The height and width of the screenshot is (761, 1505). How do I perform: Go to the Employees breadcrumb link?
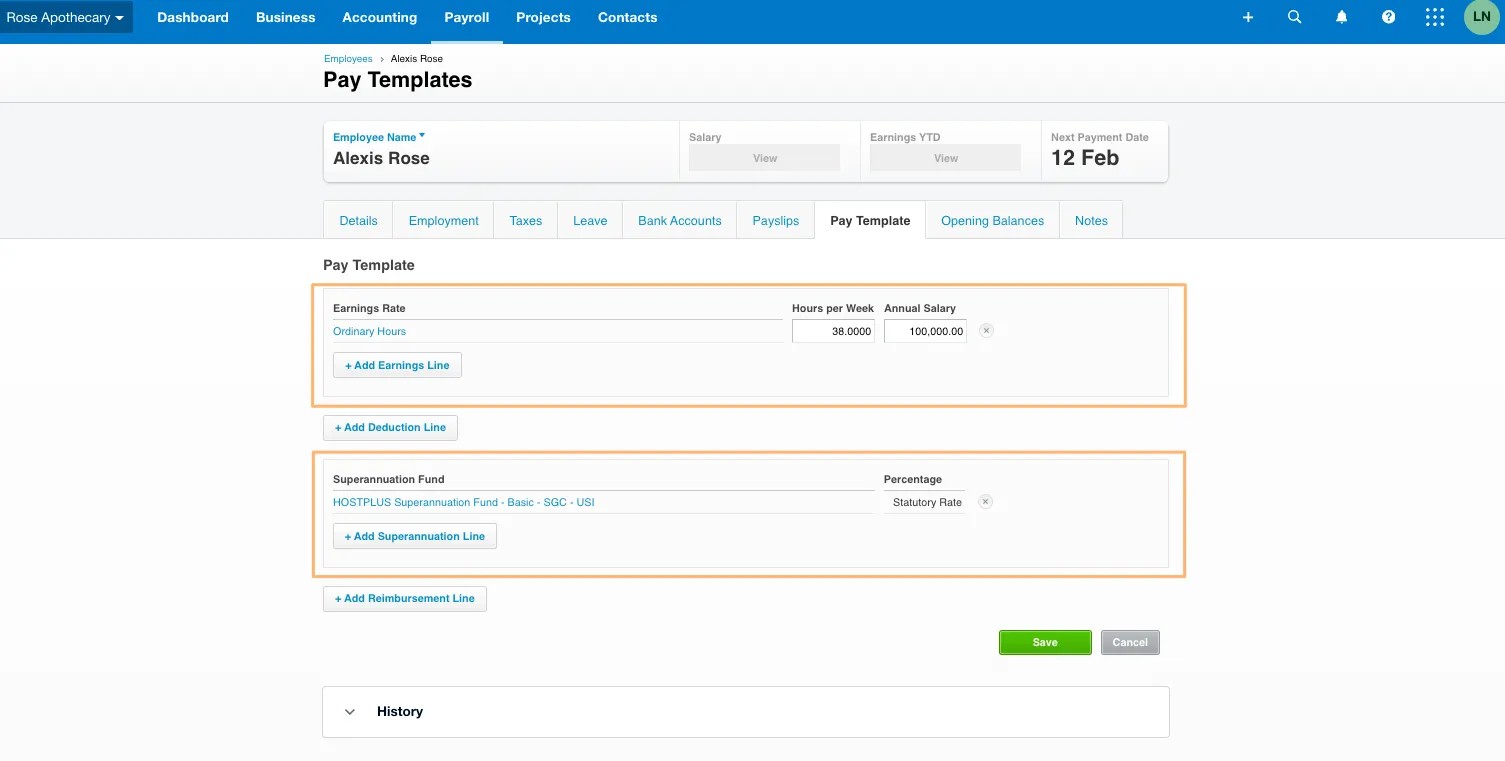point(348,59)
